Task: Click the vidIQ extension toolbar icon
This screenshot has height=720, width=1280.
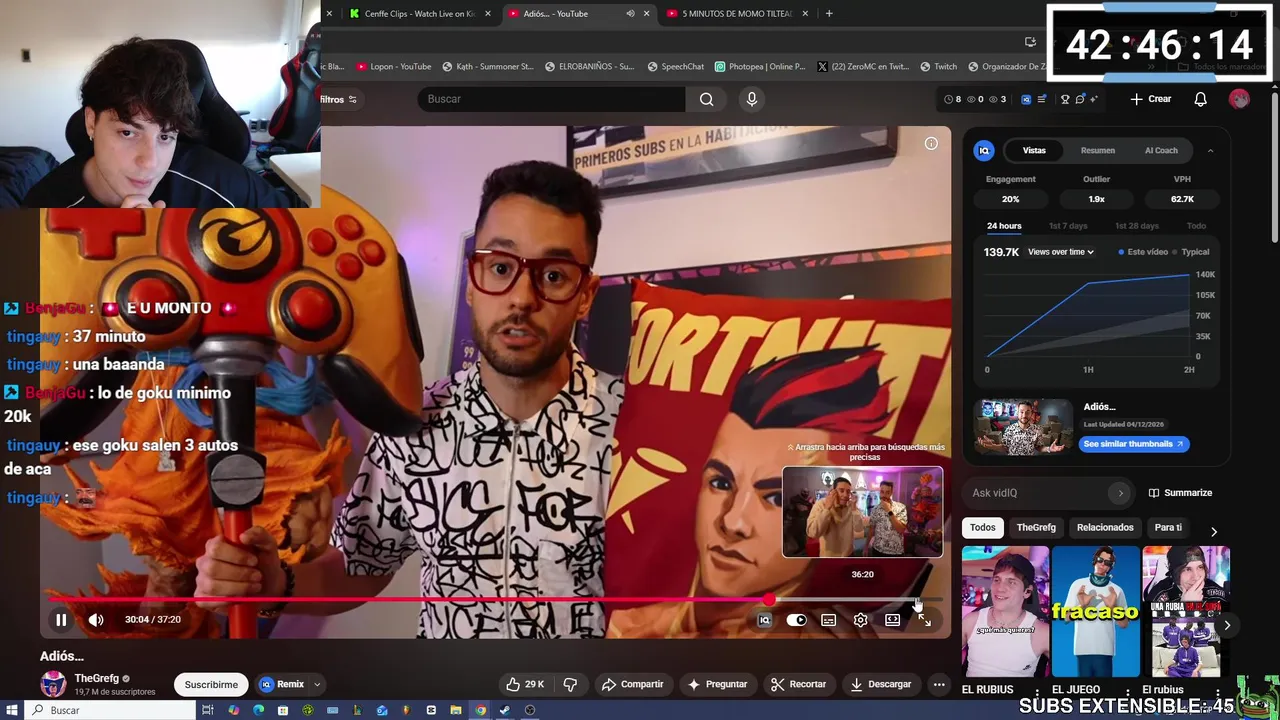Action: [x=1026, y=99]
